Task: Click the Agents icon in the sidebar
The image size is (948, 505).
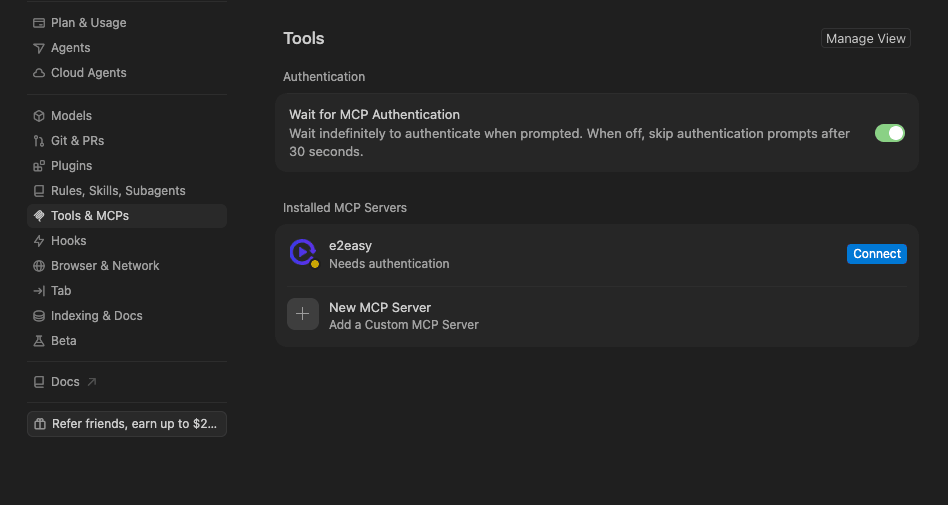Action: pos(39,48)
